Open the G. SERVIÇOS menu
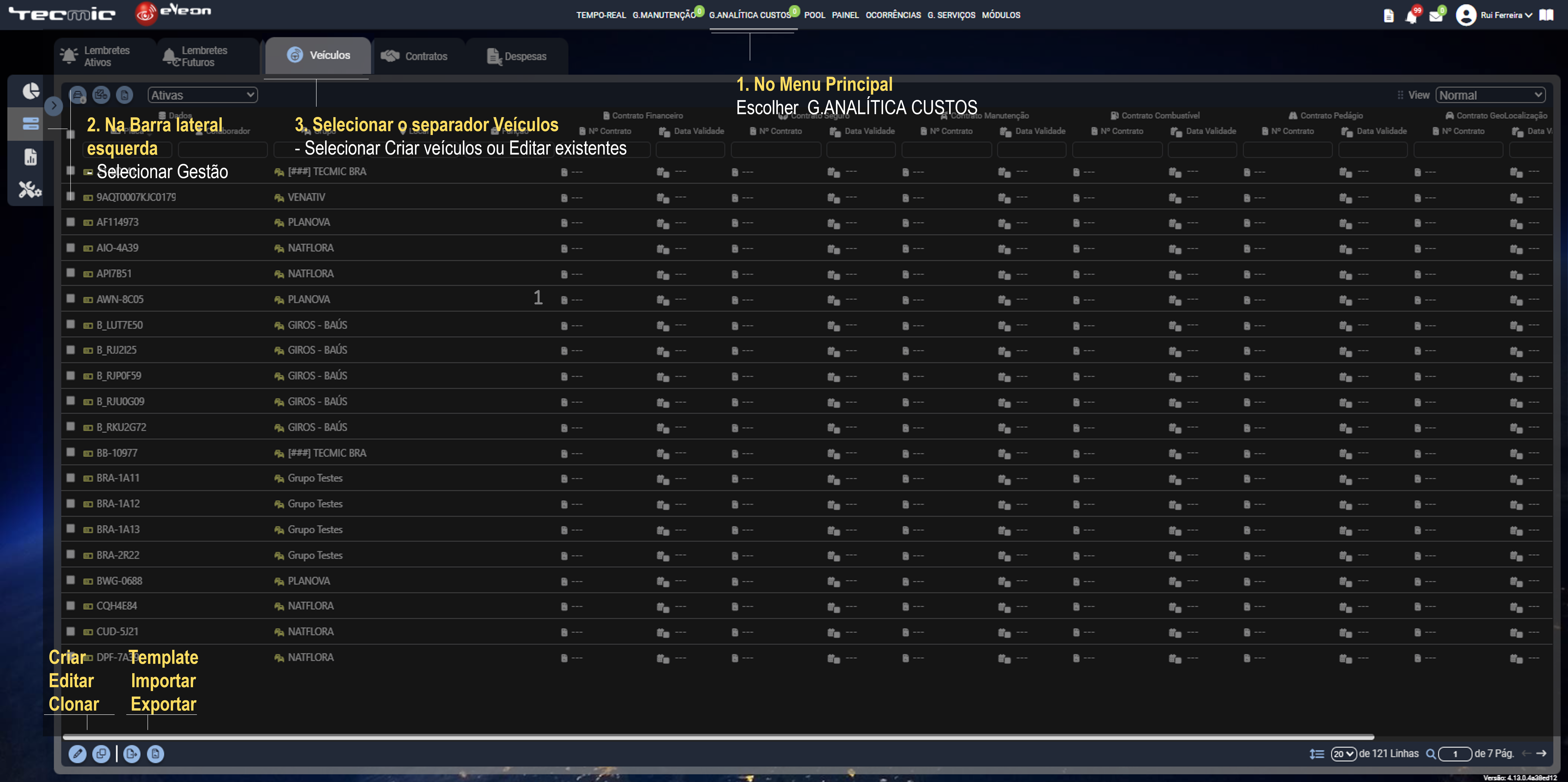The height and width of the screenshot is (782, 1568). (951, 15)
